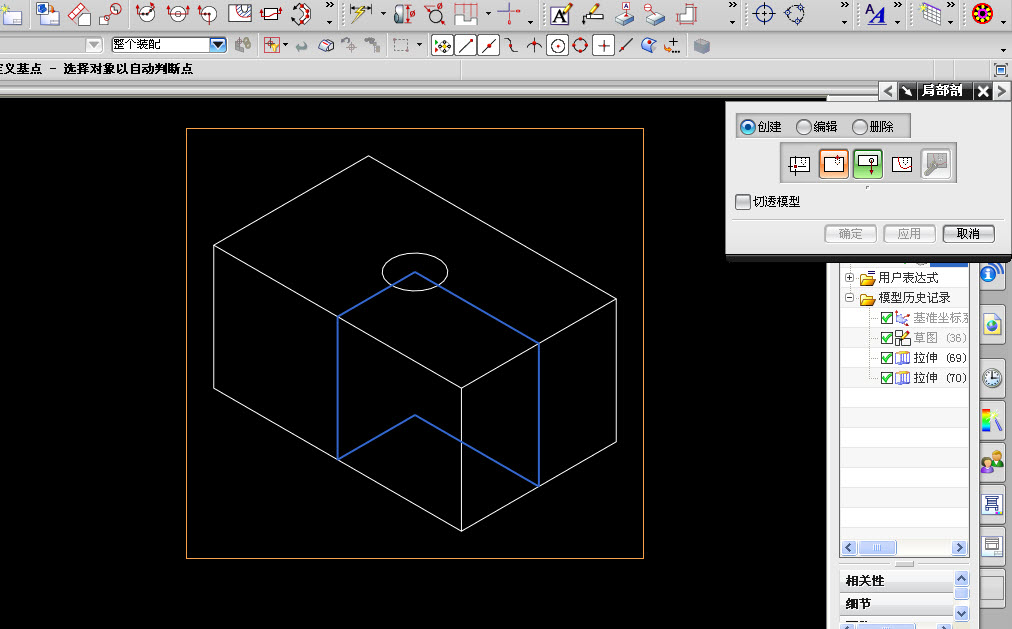The image size is (1012, 629).
Task: Click the 取消 button
Action: coord(968,234)
